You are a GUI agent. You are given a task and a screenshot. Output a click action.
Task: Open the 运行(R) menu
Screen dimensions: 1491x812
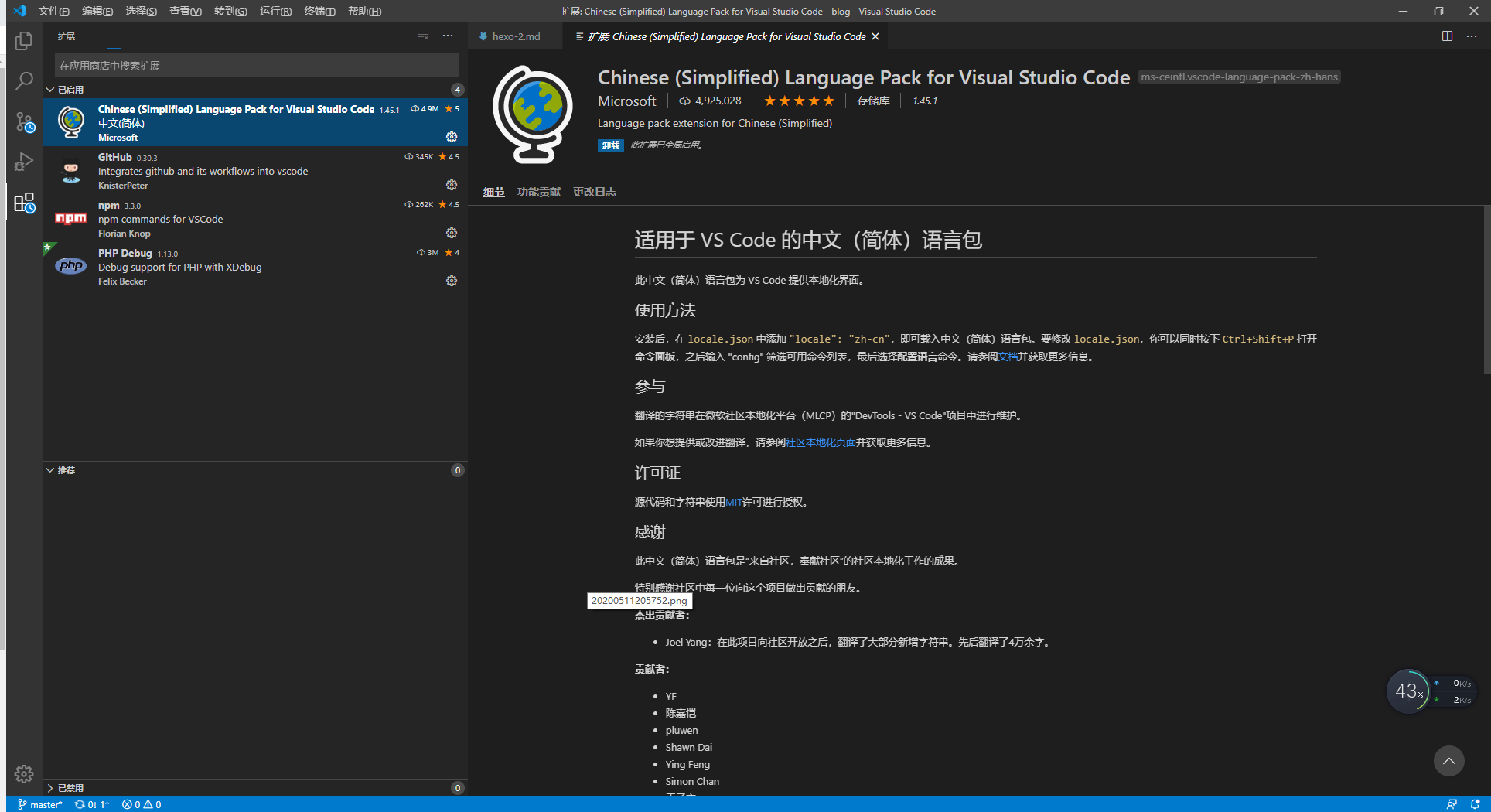point(275,11)
